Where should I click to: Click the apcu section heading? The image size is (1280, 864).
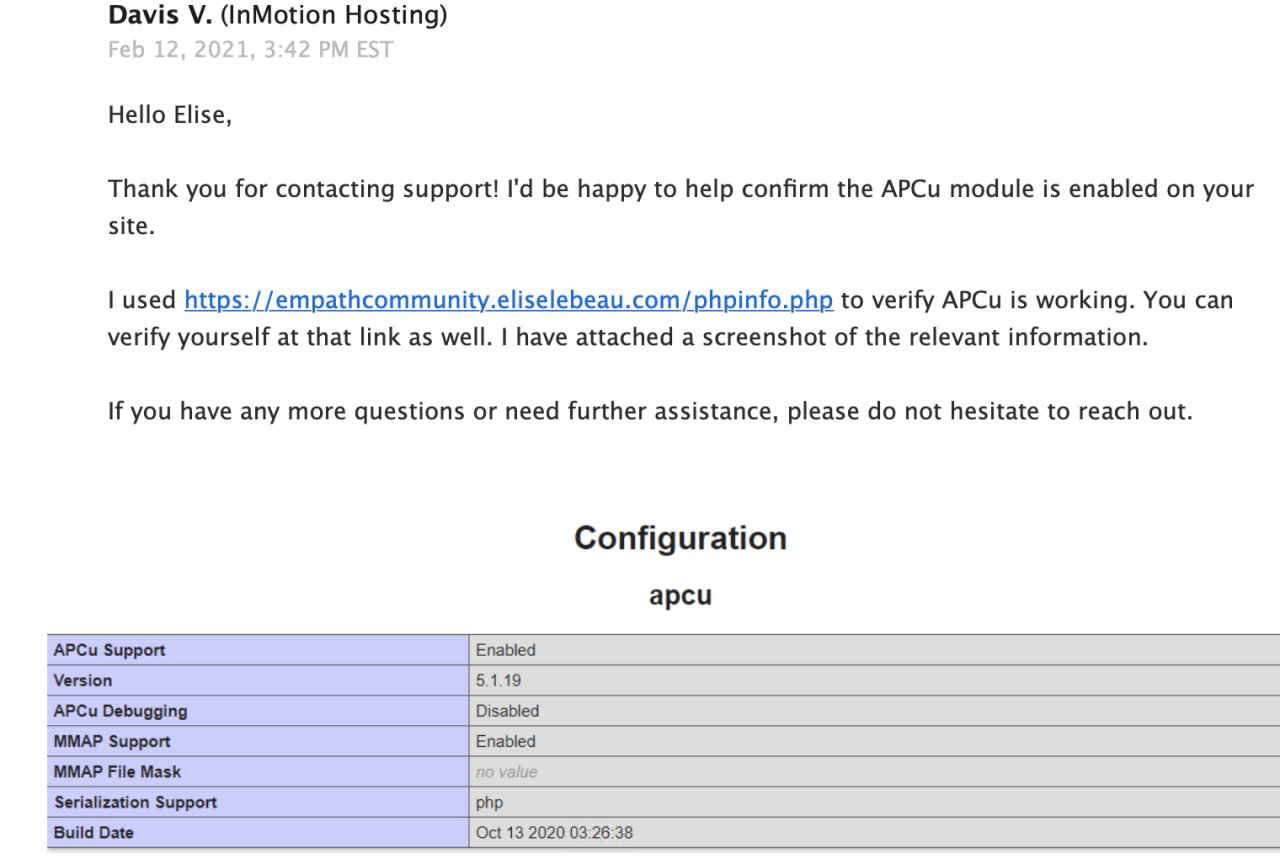coord(680,595)
